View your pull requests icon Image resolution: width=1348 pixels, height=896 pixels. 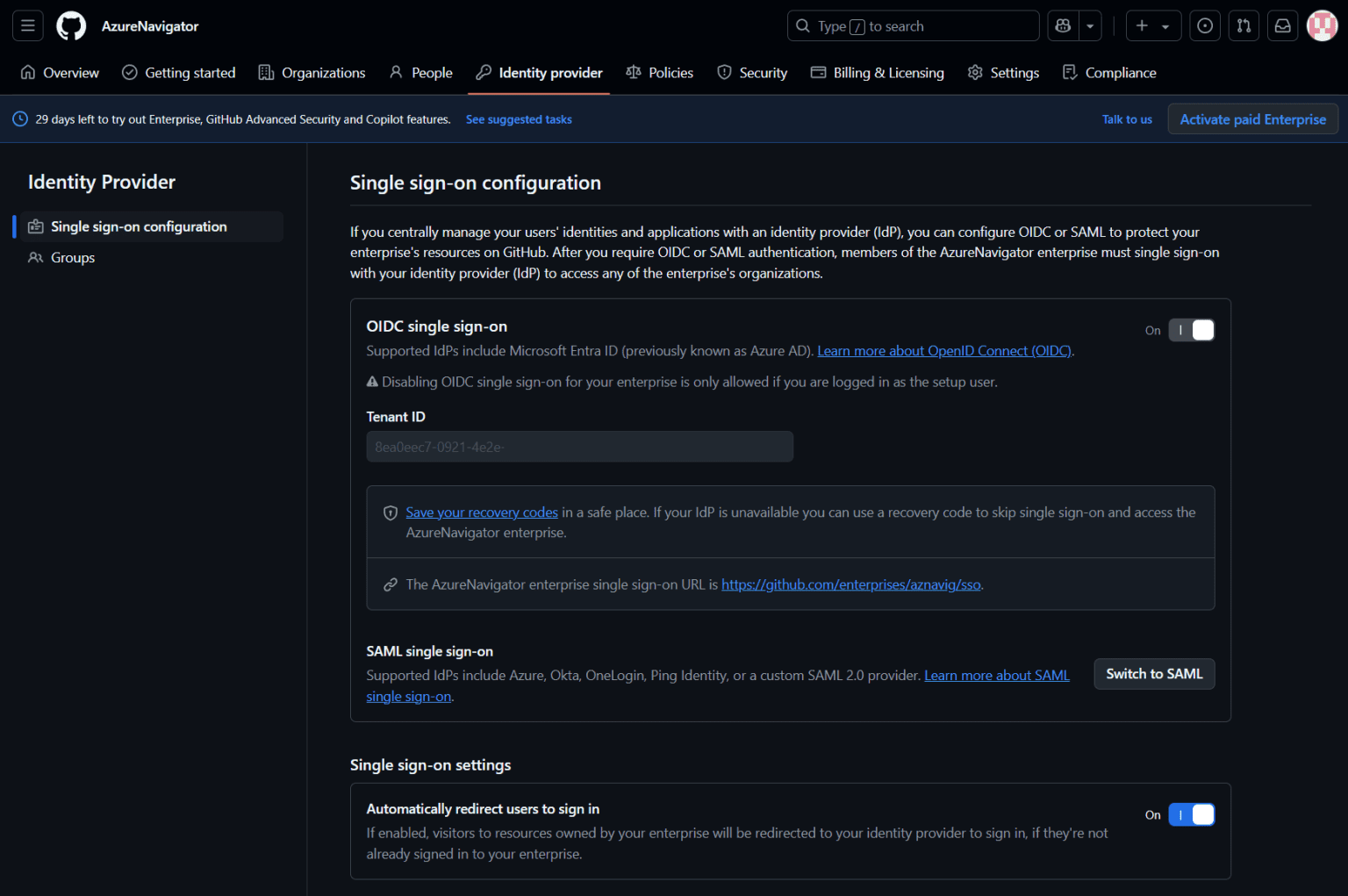coord(1243,25)
